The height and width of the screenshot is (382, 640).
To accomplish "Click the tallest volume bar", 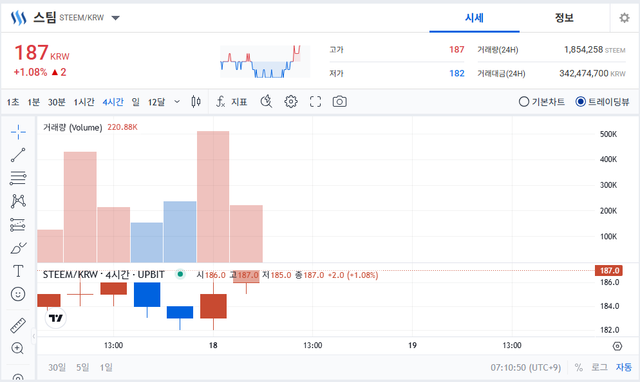I will pyautogui.click(x=213, y=197).
